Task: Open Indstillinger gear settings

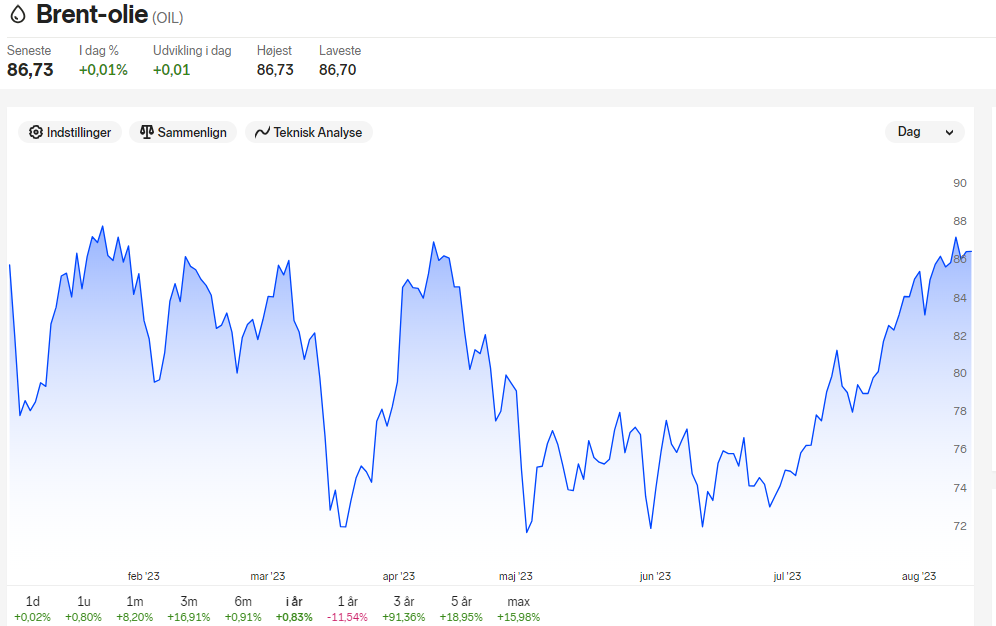Action: (x=36, y=132)
